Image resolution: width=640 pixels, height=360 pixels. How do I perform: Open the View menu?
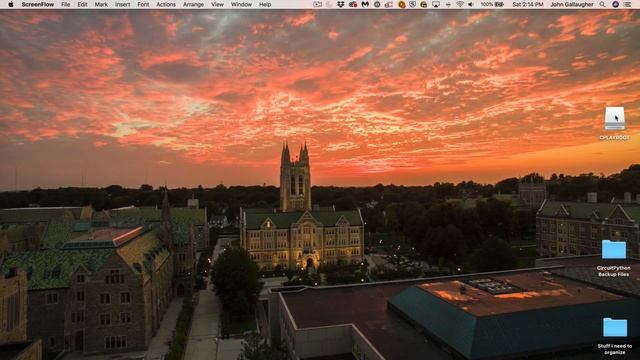(x=217, y=4)
